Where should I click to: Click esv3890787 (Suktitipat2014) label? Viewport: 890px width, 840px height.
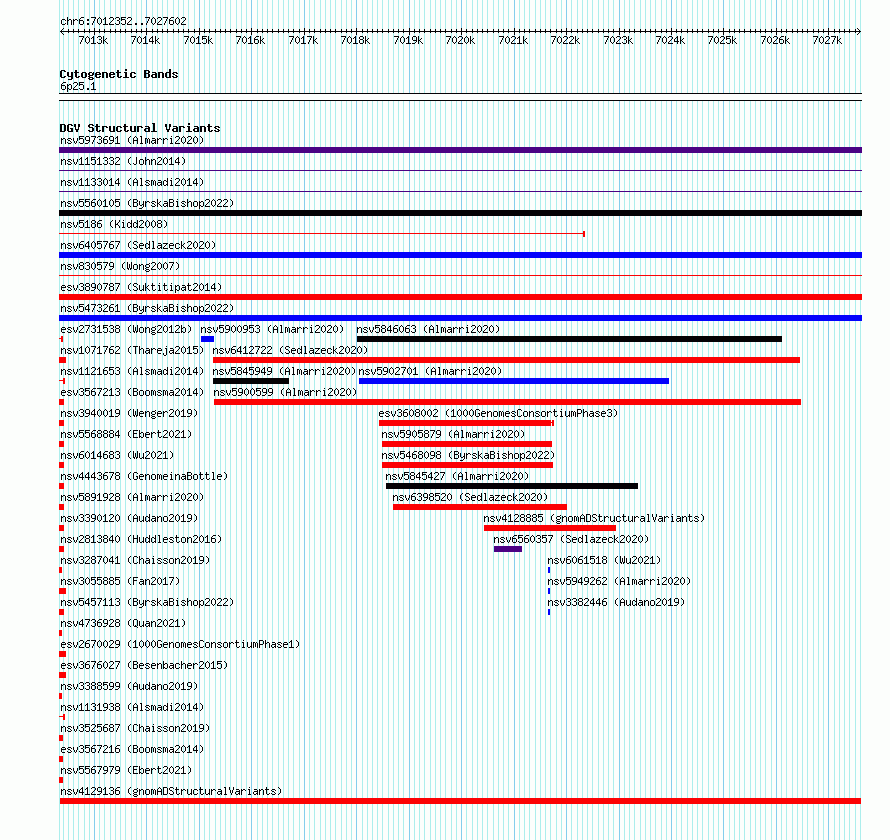tap(141, 287)
